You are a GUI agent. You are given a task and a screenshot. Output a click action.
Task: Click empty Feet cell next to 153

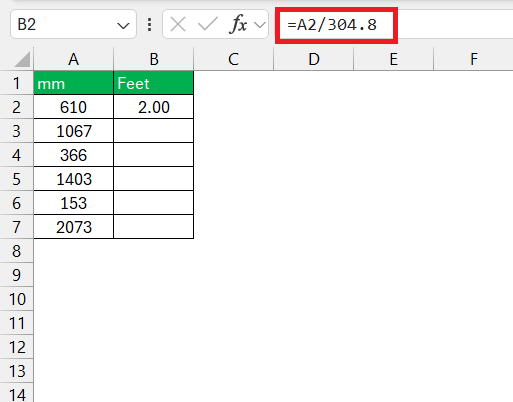pos(154,203)
